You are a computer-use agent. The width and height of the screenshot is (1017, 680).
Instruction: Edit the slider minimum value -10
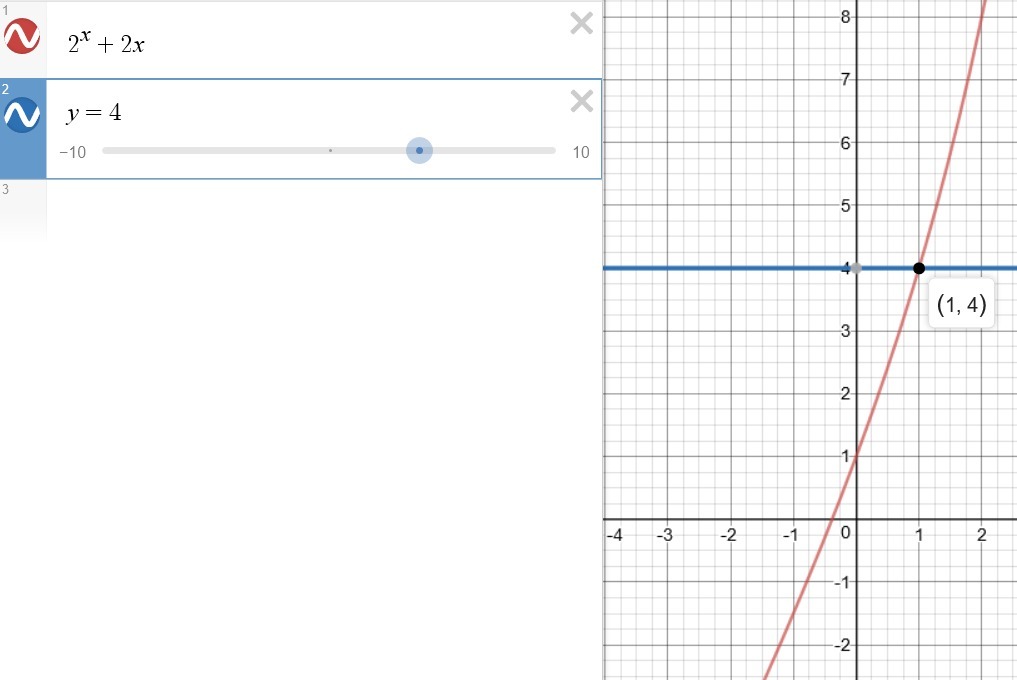[x=72, y=152]
